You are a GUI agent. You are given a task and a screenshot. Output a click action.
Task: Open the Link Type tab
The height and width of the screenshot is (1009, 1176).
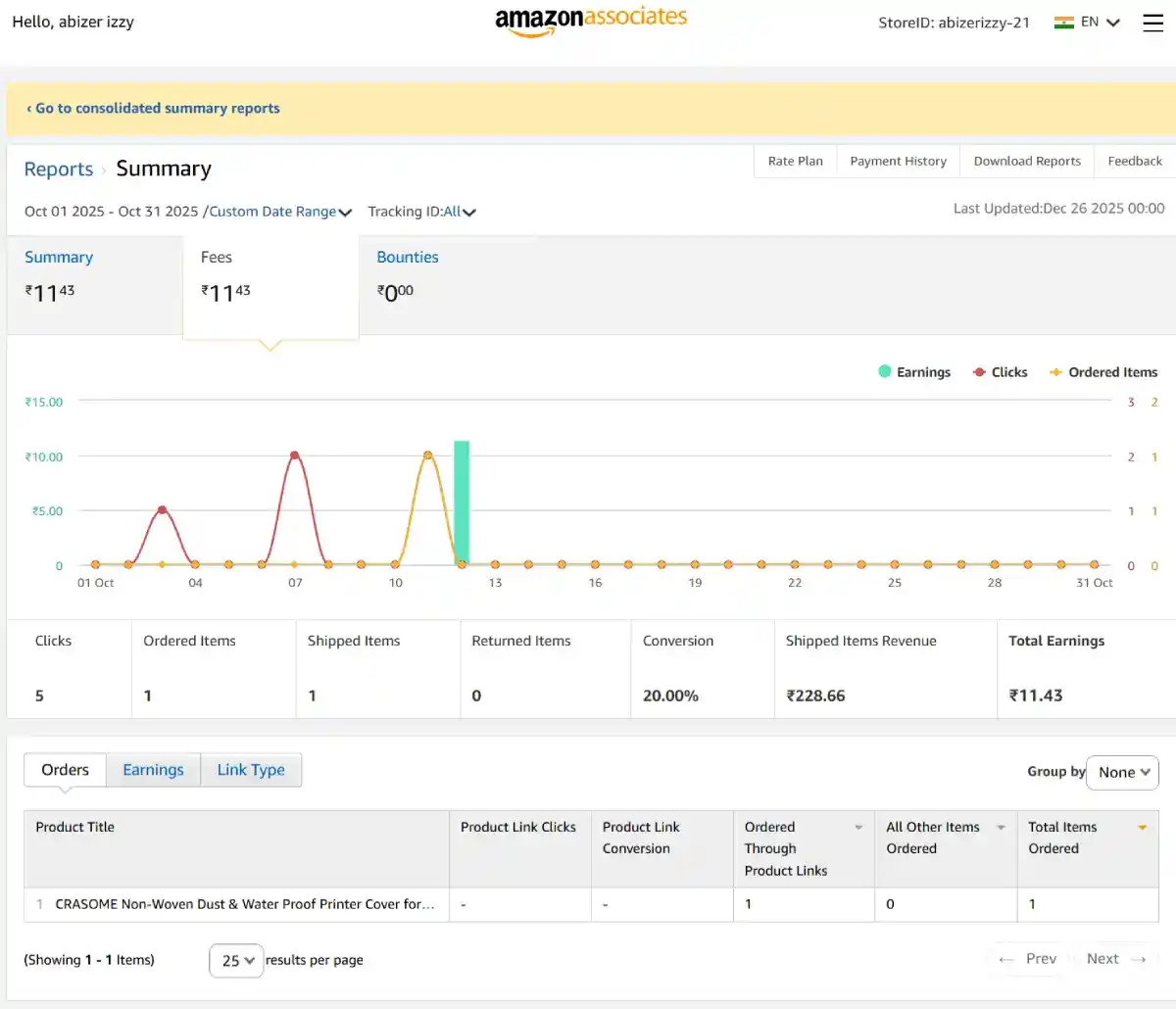point(251,770)
